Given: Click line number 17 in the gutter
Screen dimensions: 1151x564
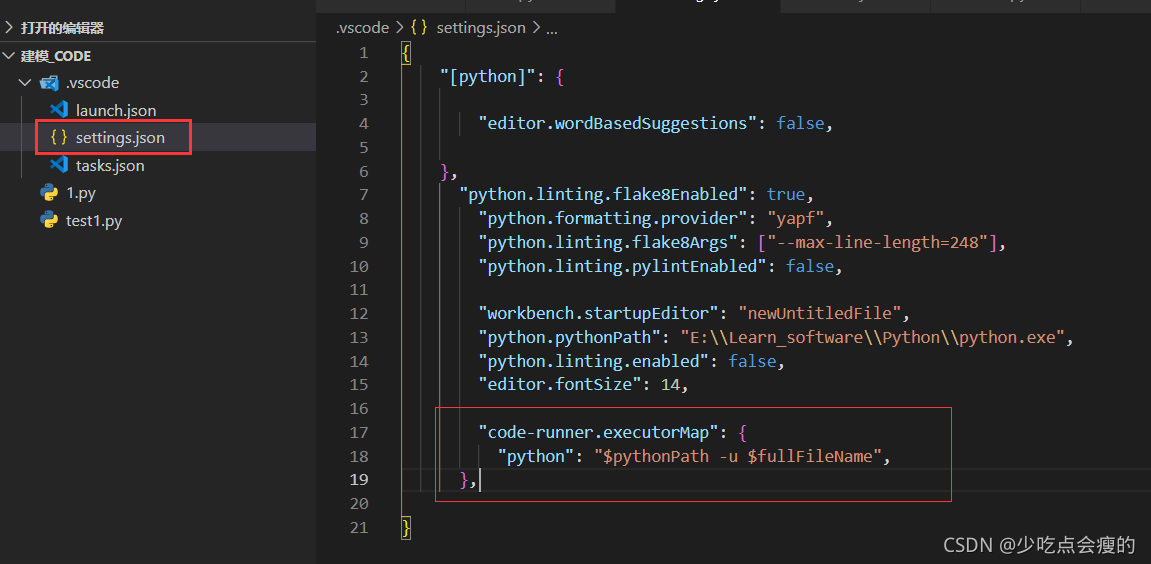Looking at the screenshot, I should pyautogui.click(x=360, y=432).
